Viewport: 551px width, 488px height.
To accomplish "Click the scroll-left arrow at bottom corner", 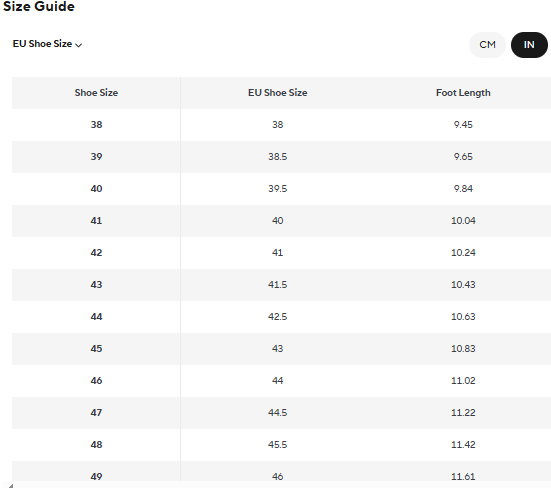I will click(x=11, y=485).
